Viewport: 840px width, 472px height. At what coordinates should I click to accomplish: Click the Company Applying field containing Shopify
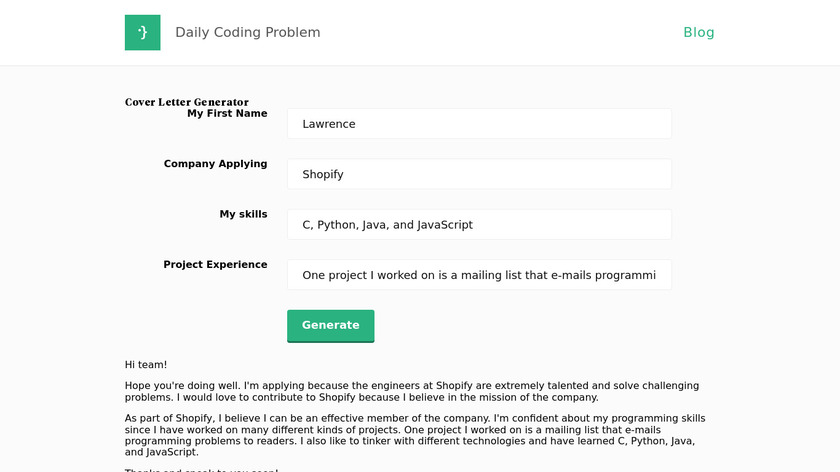[479, 174]
